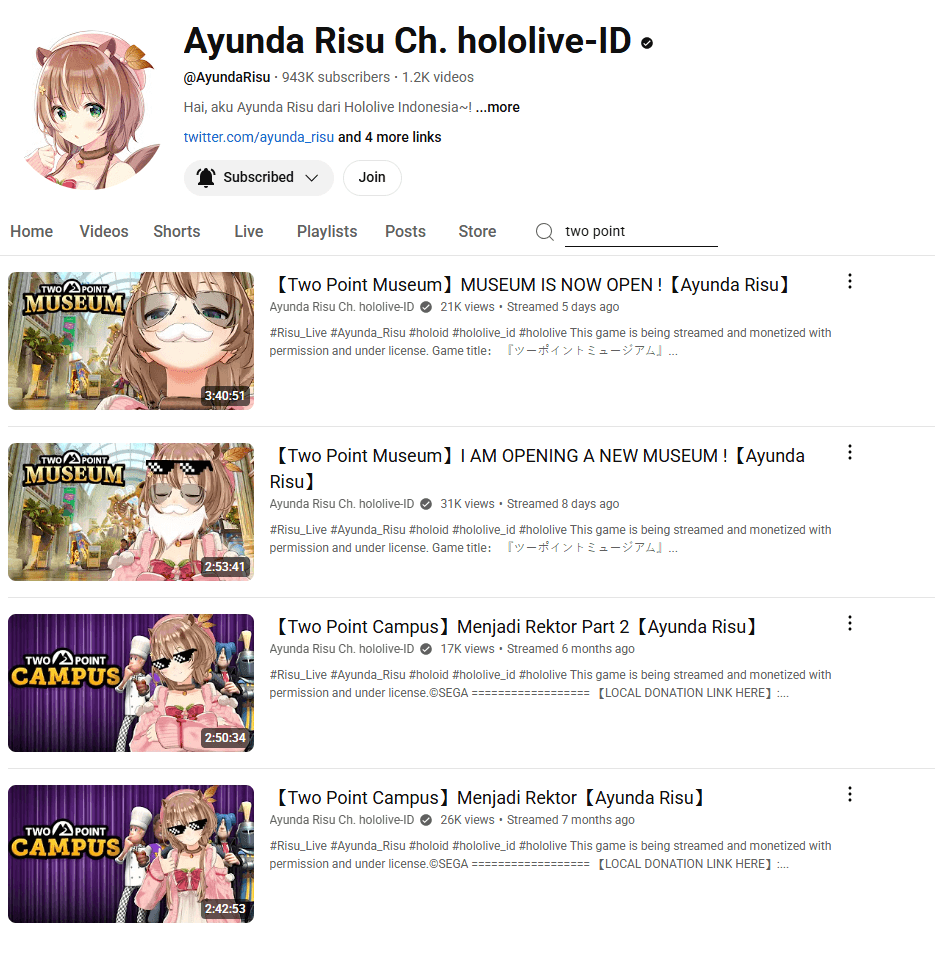Open three-dot menu for first Menjadi Rektor video
Viewport: 935px width, 955px height.
tap(850, 795)
